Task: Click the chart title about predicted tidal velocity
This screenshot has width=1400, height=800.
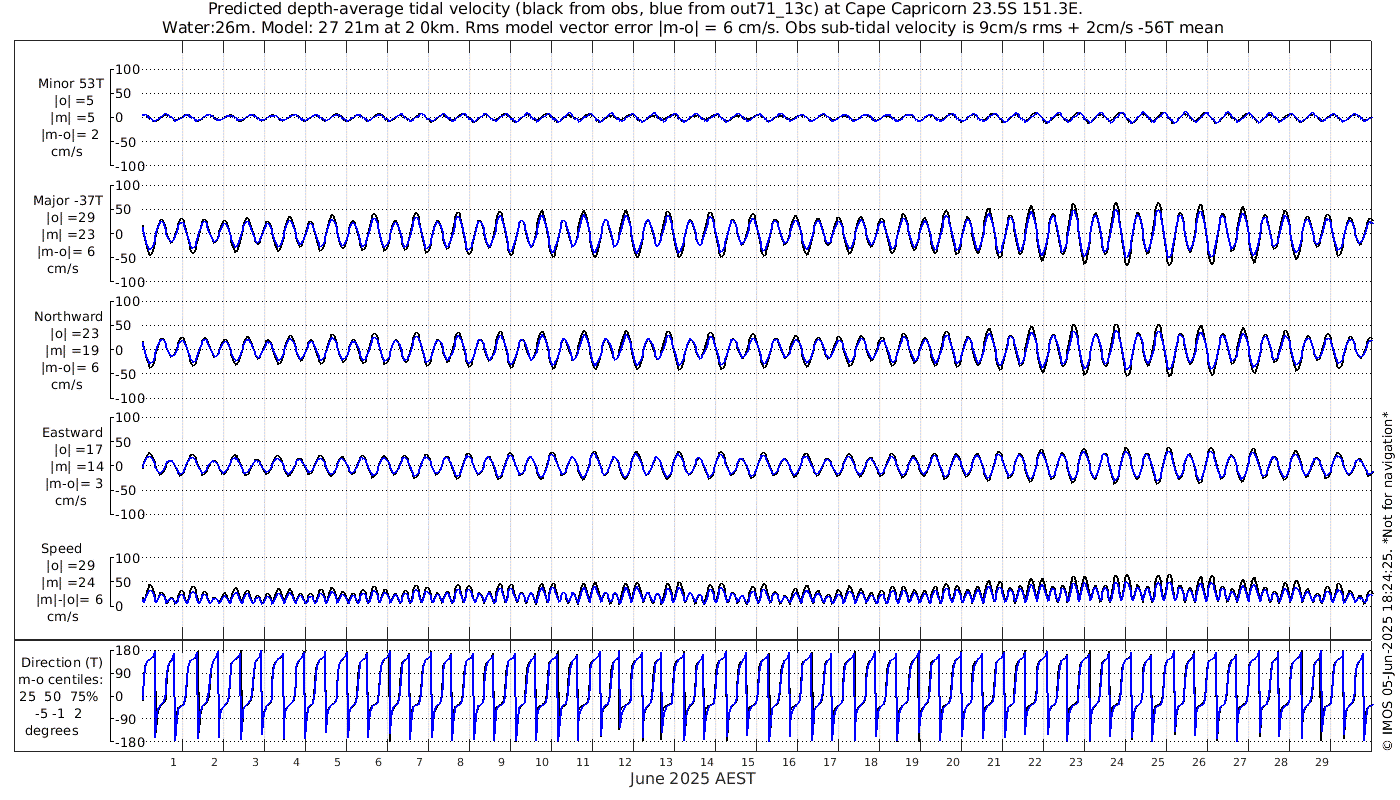Action: pos(691,9)
